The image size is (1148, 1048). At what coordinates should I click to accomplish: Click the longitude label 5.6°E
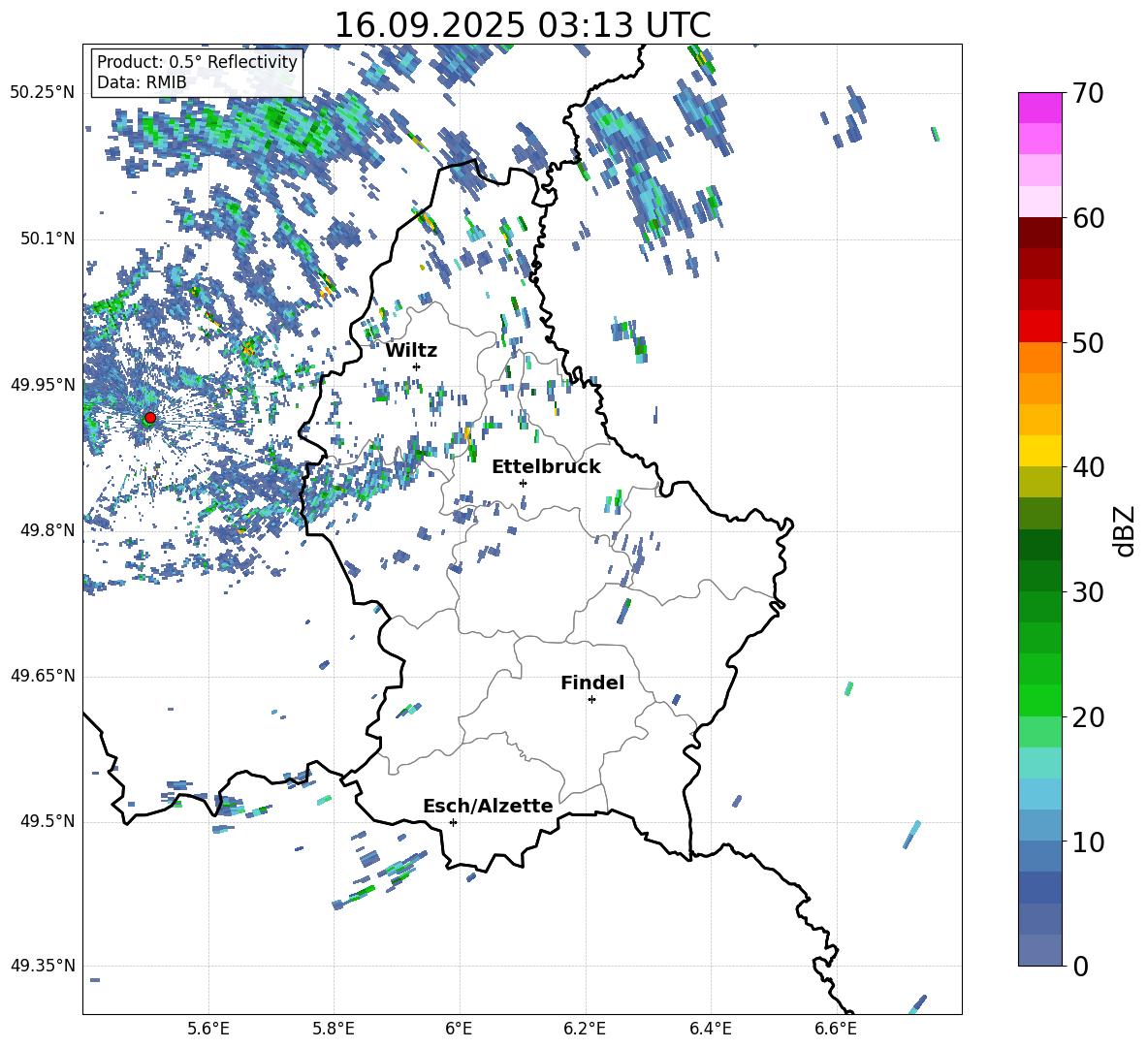tap(208, 1029)
